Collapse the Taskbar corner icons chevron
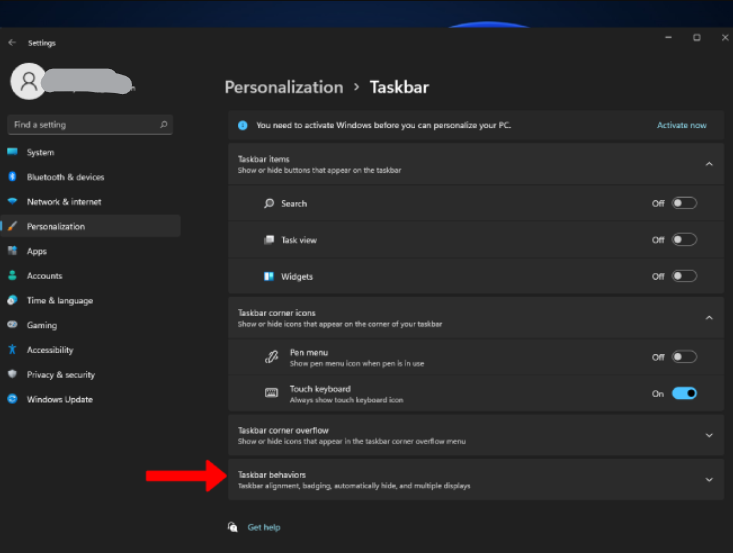Image resolution: width=733 pixels, height=553 pixels. [709, 318]
